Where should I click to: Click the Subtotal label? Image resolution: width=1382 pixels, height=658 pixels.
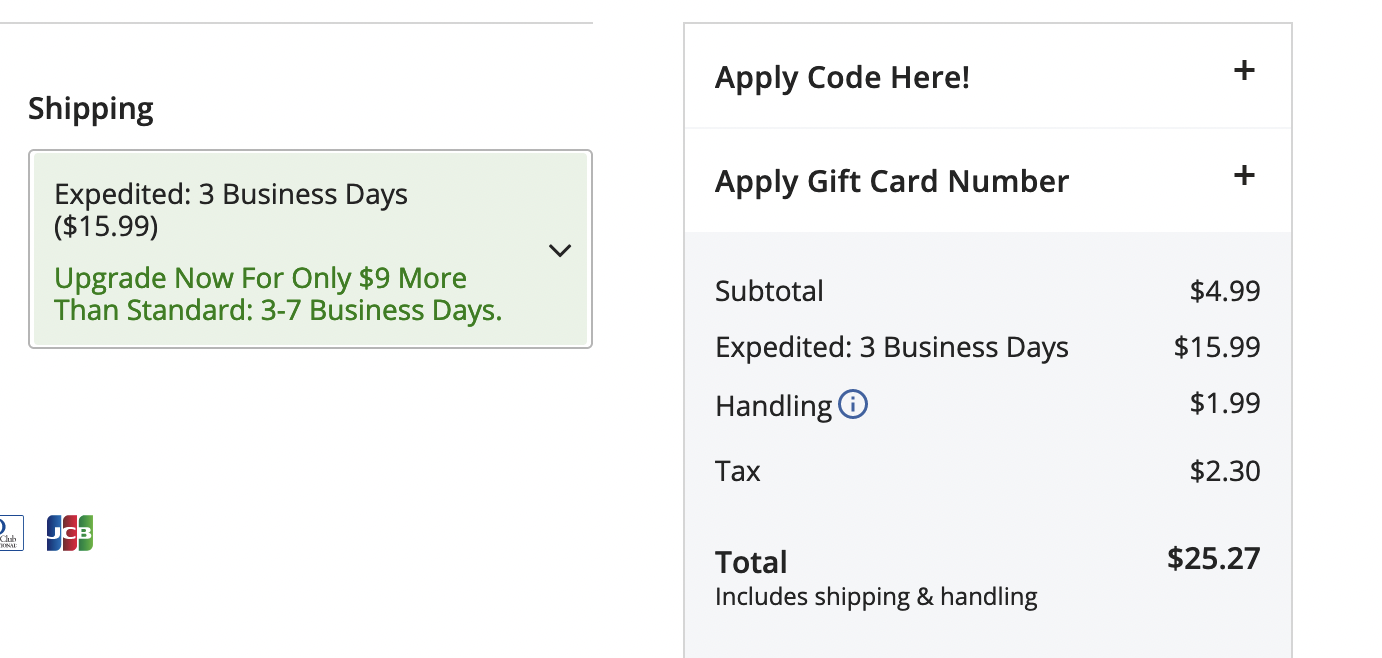point(769,291)
